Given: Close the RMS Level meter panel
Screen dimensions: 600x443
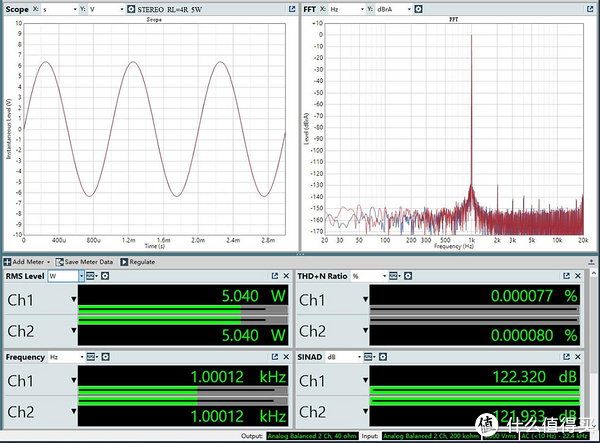Looking at the screenshot, I should coord(286,276).
